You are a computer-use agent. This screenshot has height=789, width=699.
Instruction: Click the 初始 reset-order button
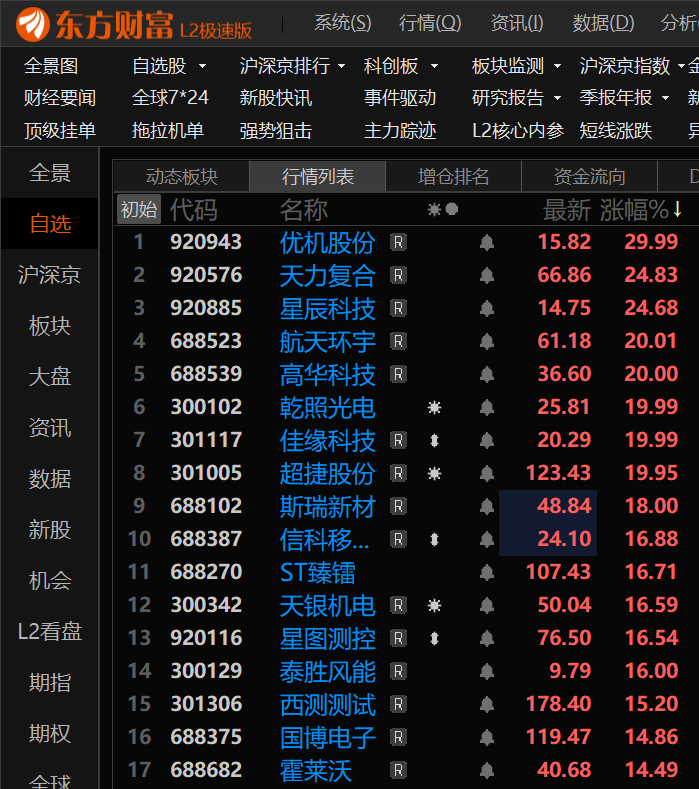pyautogui.click(x=139, y=209)
